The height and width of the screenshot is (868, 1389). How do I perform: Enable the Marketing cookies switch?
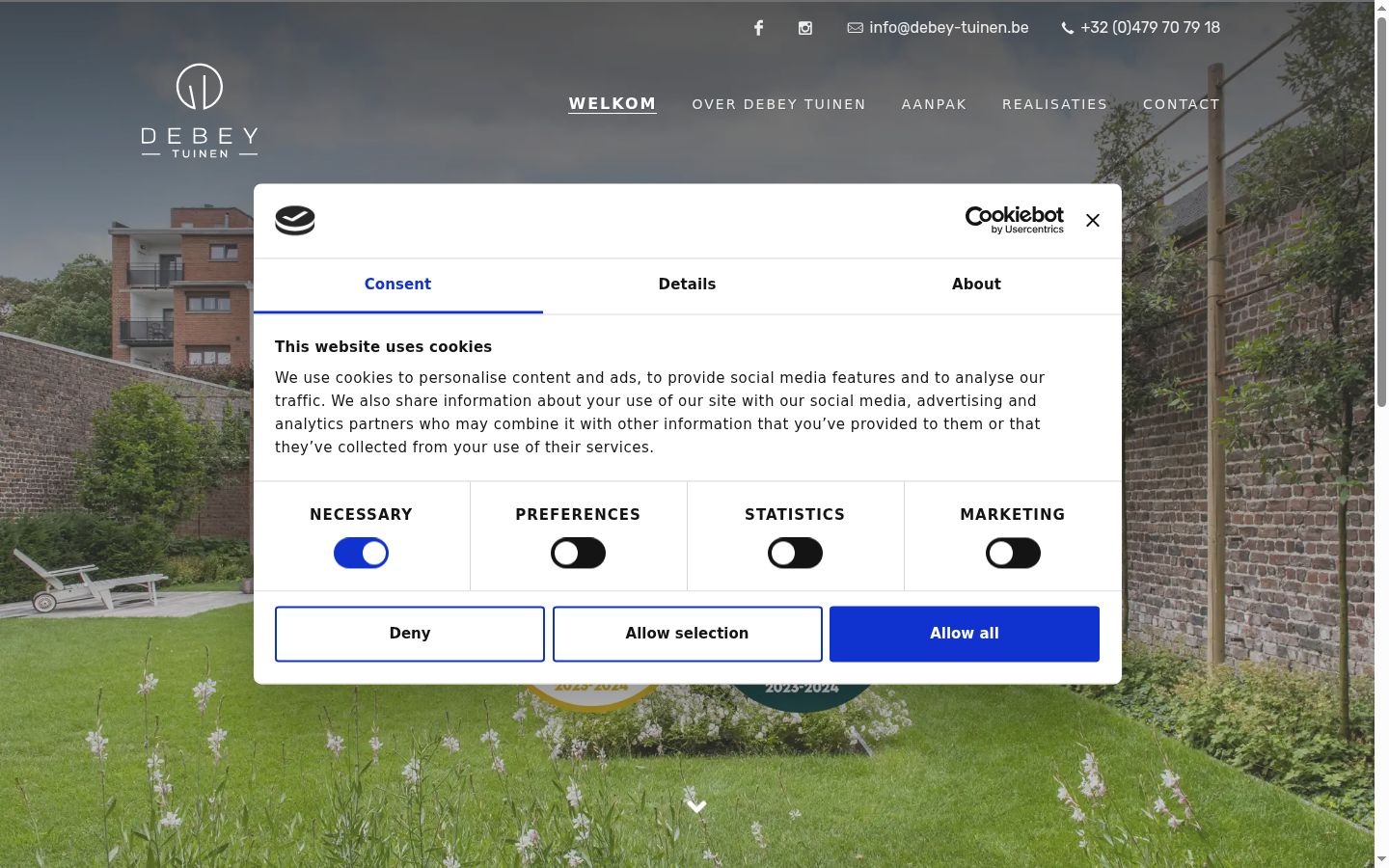click(1013, 553)
